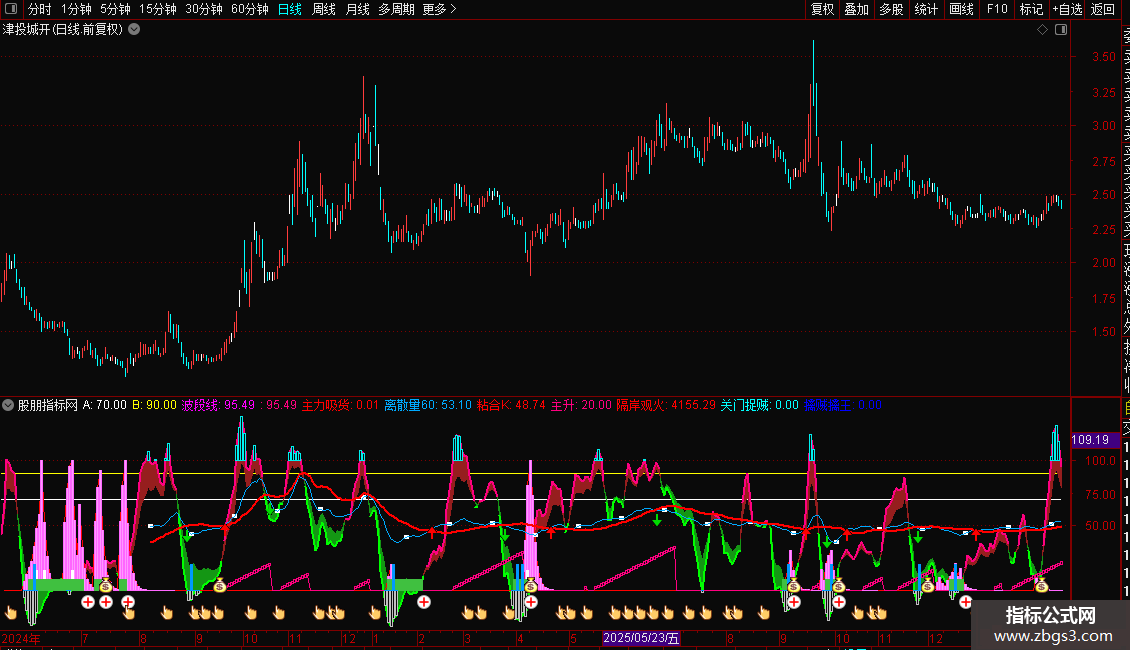Click the first red plus signal icon
The height and width of the screenshot is (650, 1130).
(88, 602)
